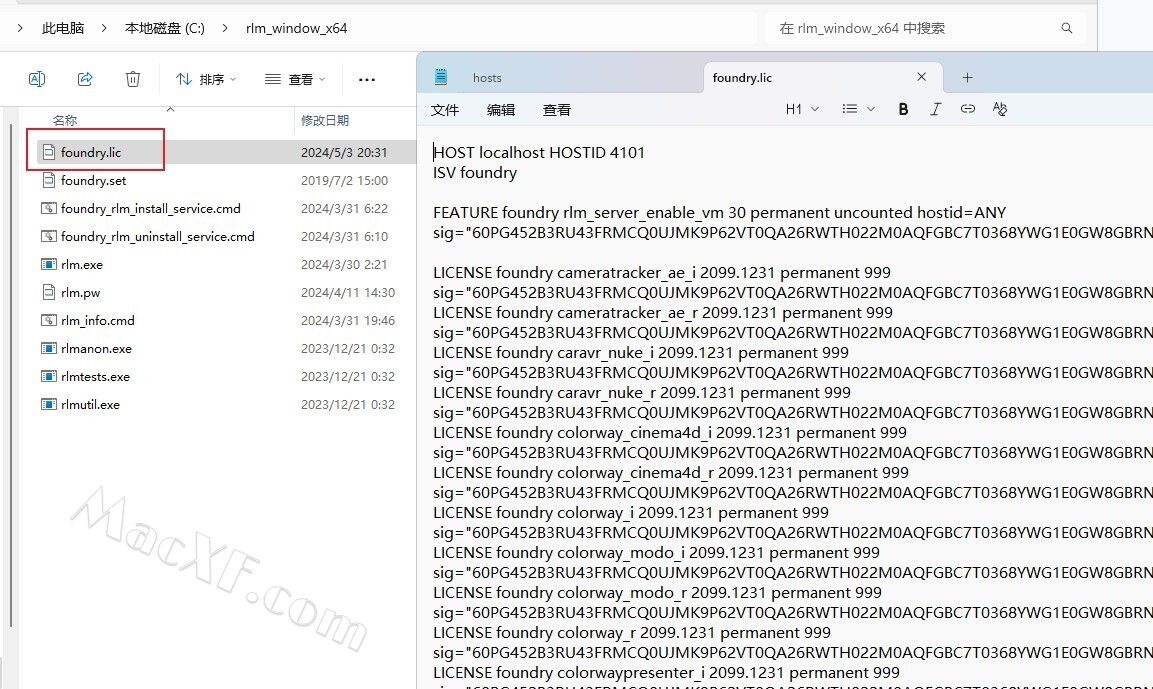1153x689 pixels.
Task: Click the share icon in Explorer toolbar
Action: [x=85, y=79]
